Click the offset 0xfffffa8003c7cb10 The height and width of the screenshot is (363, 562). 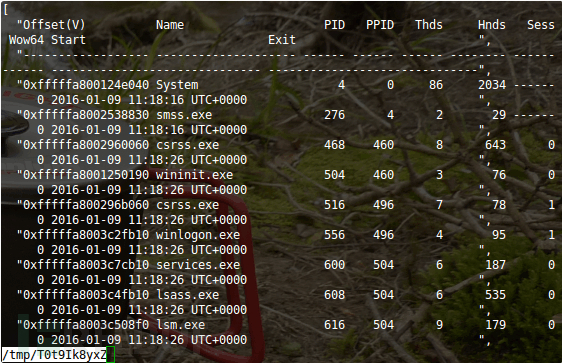86,265
